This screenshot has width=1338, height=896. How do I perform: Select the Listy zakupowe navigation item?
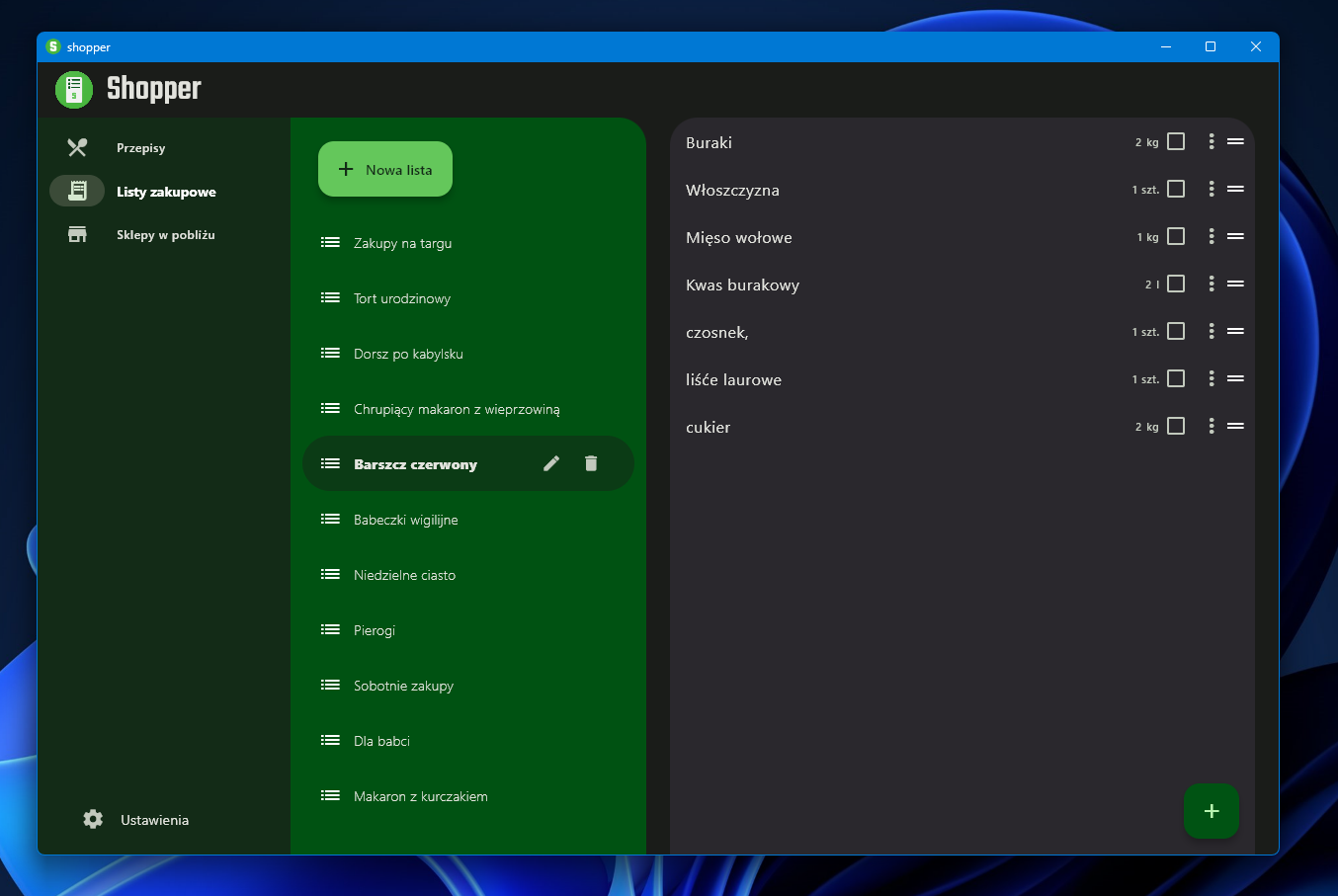click(x=165, y=192)
